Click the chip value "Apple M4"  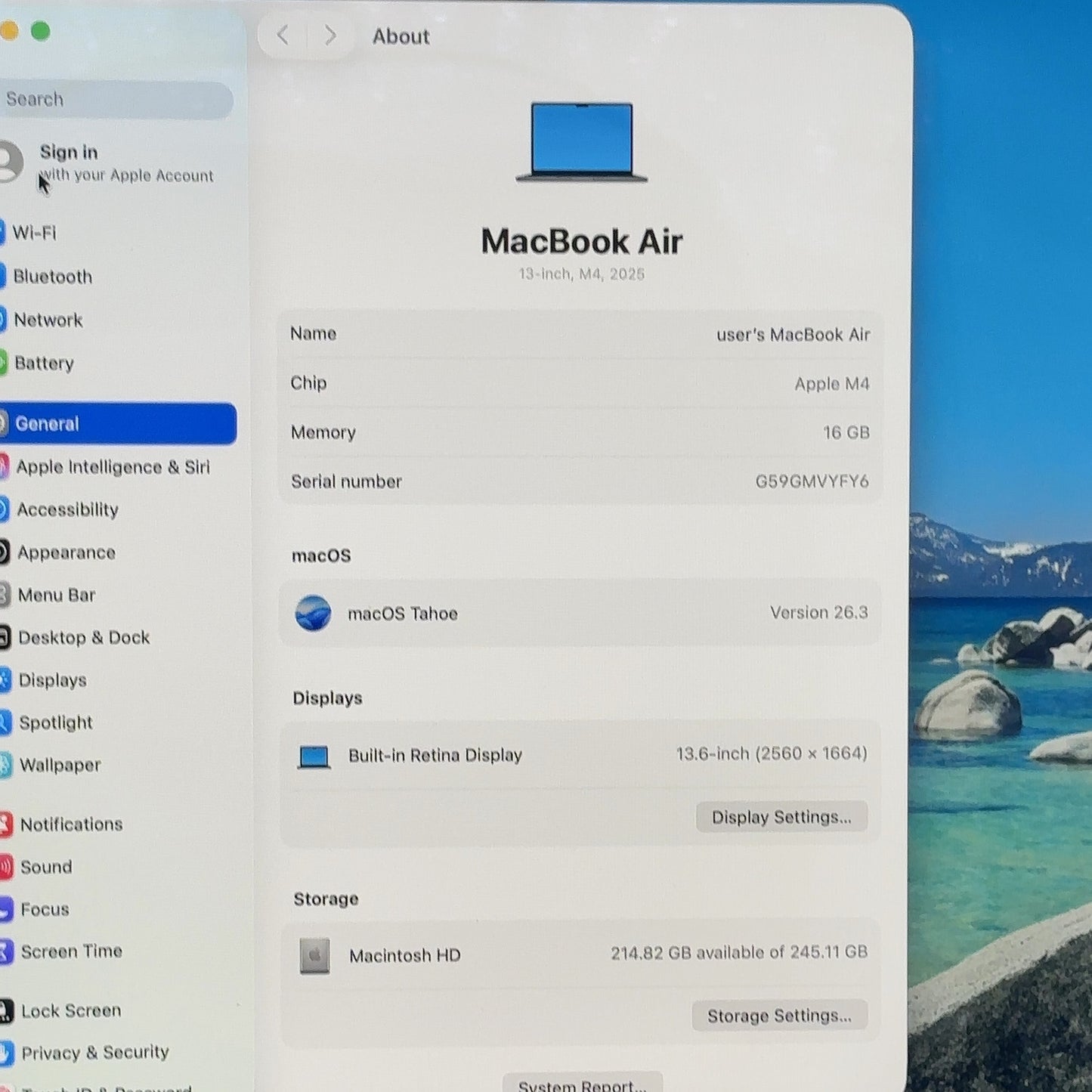tap(832, 384)
